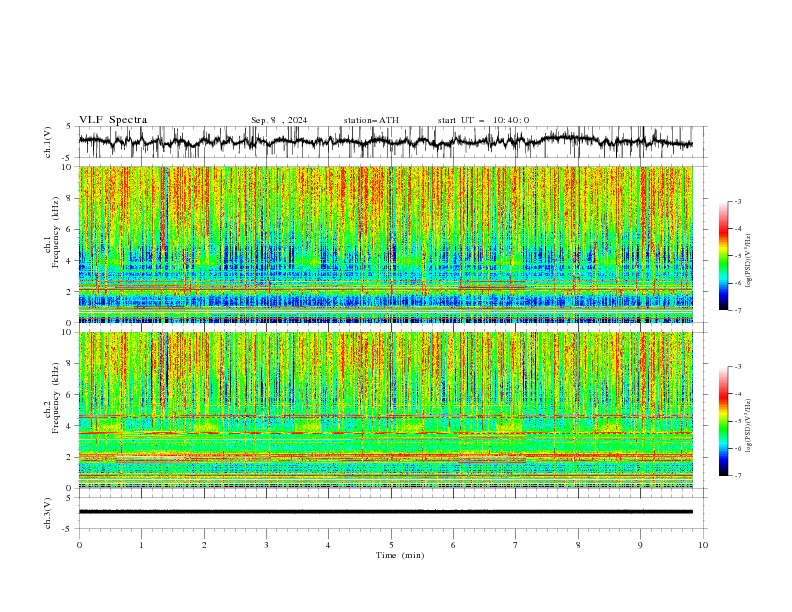Viewport: 792px width, 612px height.
Task: Click the ch.2 spectrogram panel
Action: coord(386,410)
